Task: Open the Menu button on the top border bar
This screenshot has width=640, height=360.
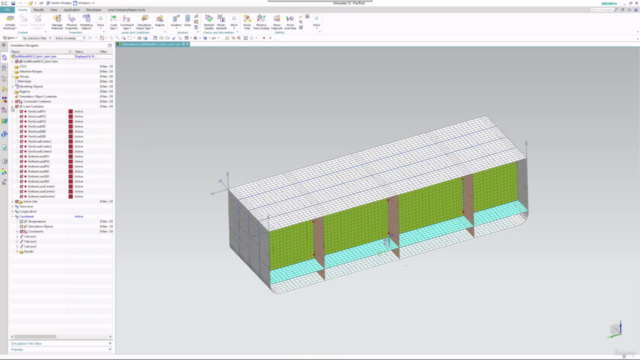Action: coord(11,38)
